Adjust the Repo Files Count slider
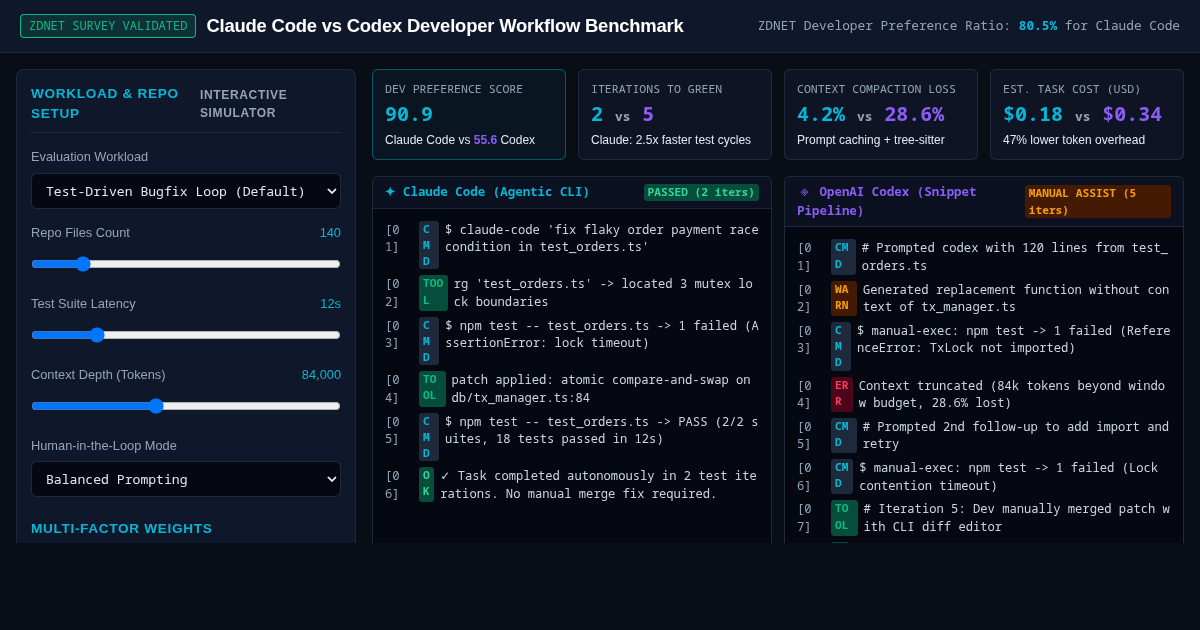The image size is (1200, 630). [x=186, y=264]
